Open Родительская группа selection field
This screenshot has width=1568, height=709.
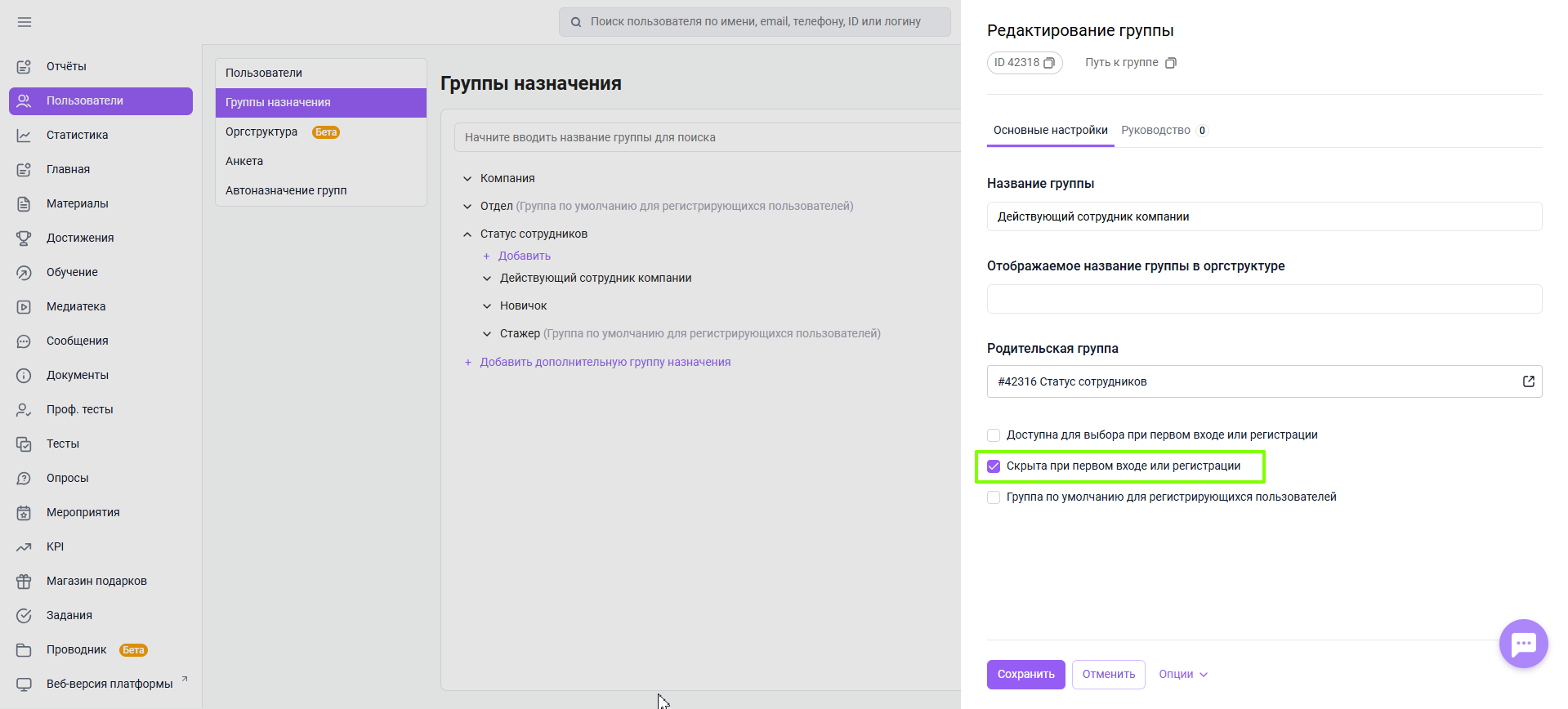(1264, 381)
